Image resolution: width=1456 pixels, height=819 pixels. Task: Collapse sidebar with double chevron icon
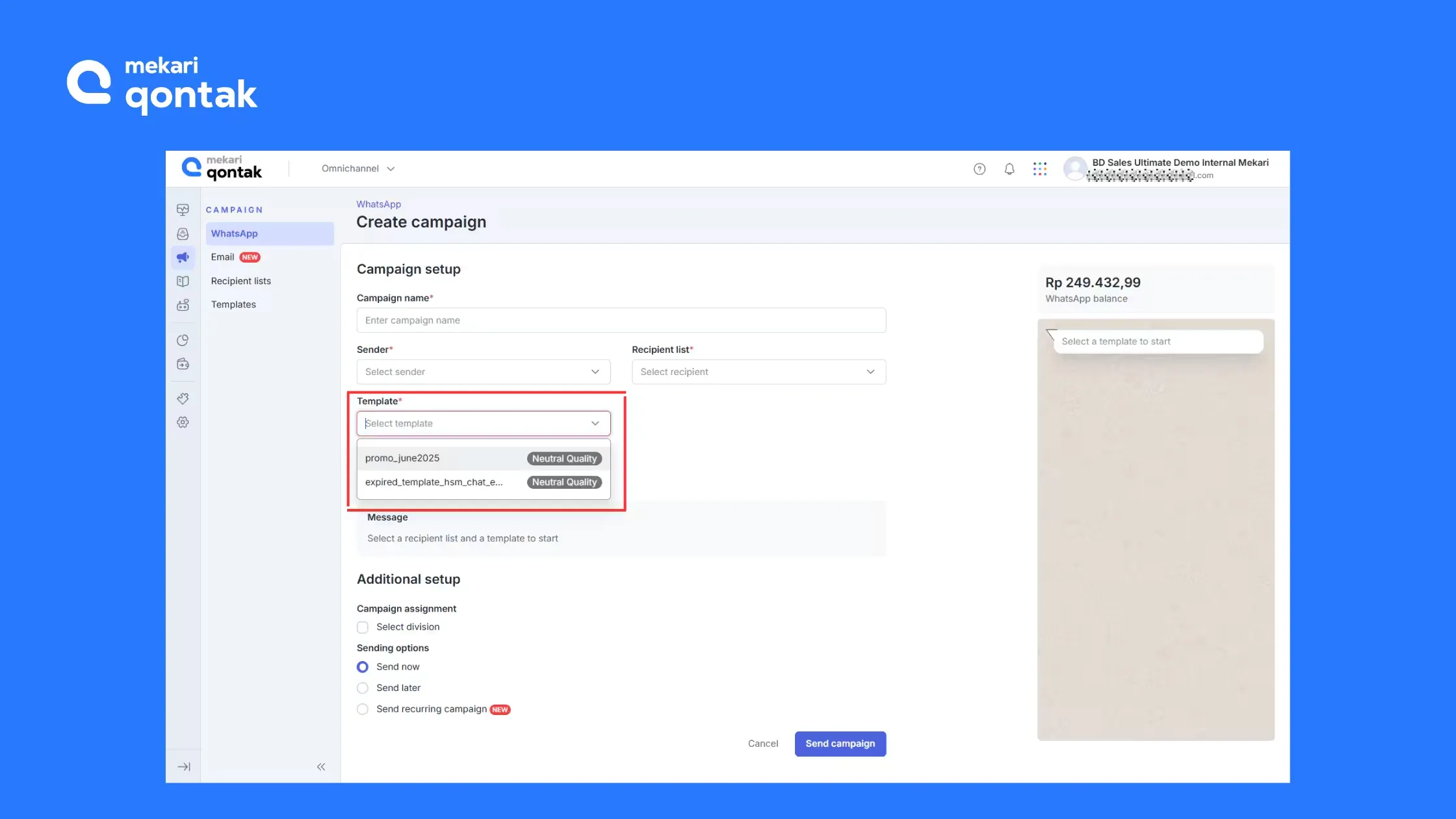tap(321, 767)
